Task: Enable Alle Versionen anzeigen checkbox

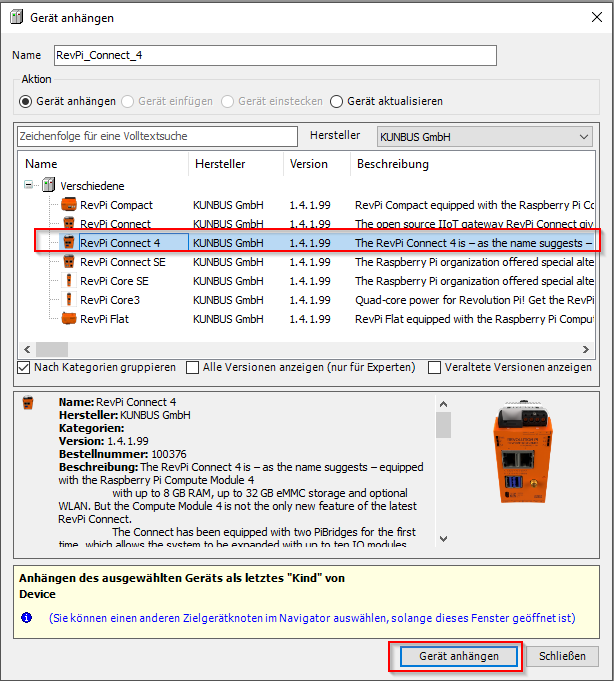Action: (x=192, y=367)
